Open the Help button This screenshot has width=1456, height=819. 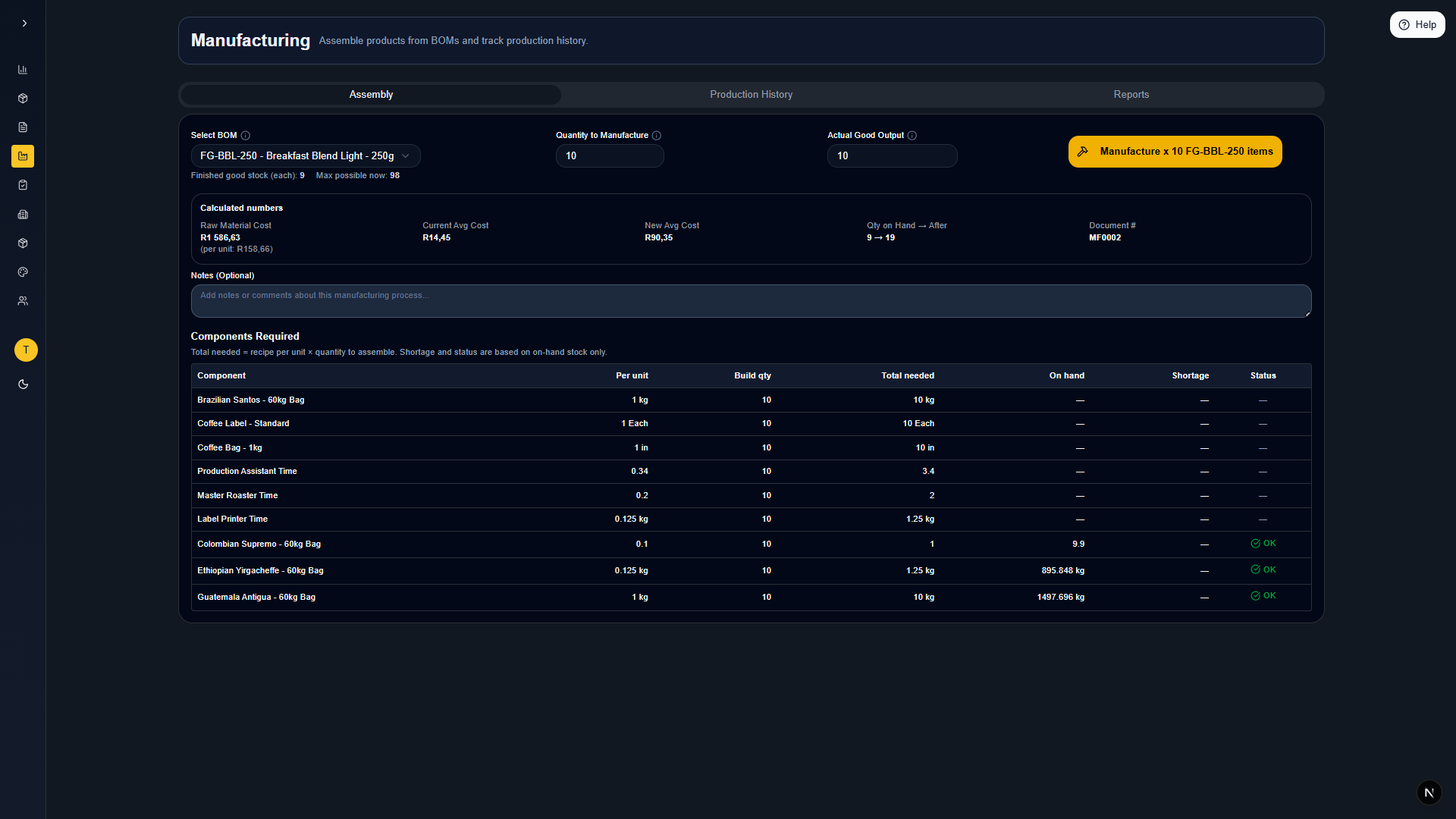[1417, 25]
